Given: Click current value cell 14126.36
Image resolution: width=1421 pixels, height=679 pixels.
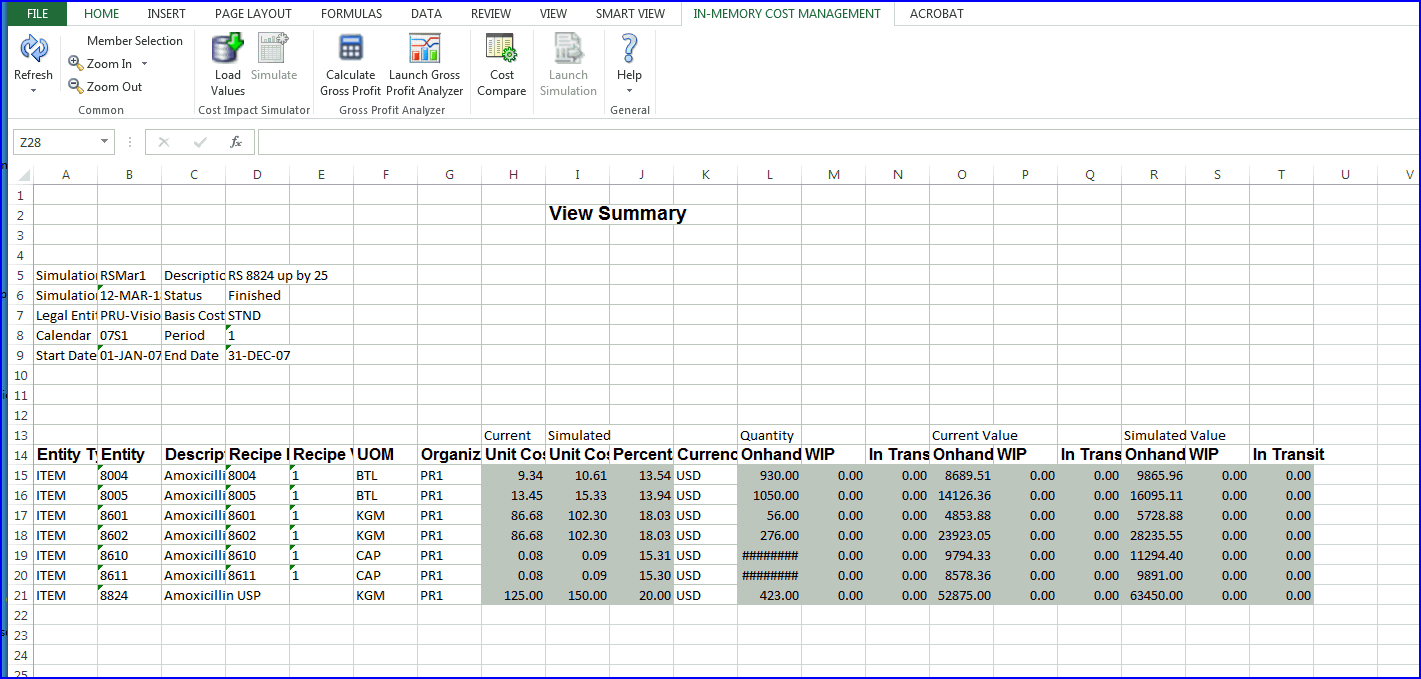Looking at the screenshot, I should [961, 495].
